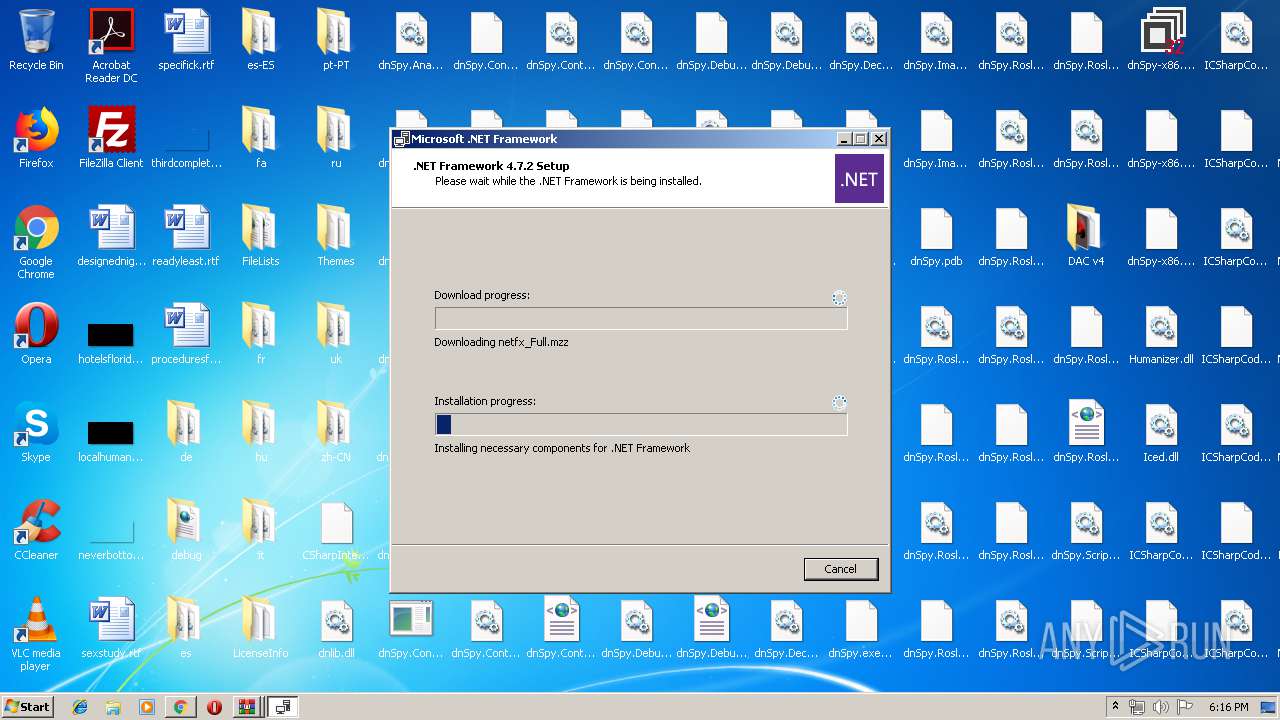Open the Action Center flag icon
Image resolution: width=1280 pixels, height=720 pixels.
(1185, 707)
